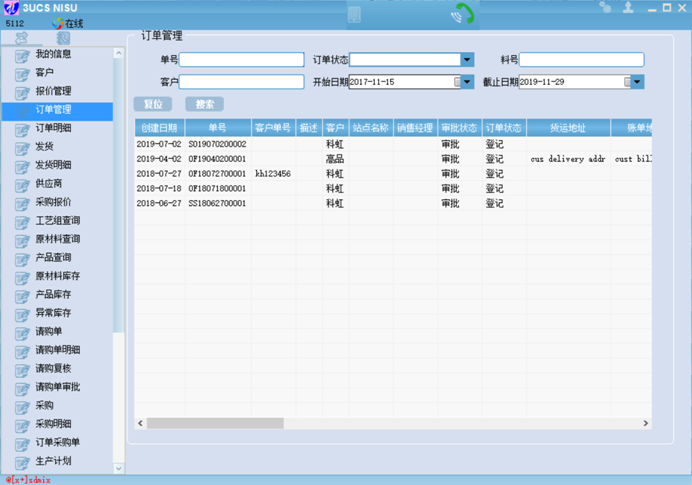
Task: Switch to the first sidebar tab icon
Action: coord(21,38)
